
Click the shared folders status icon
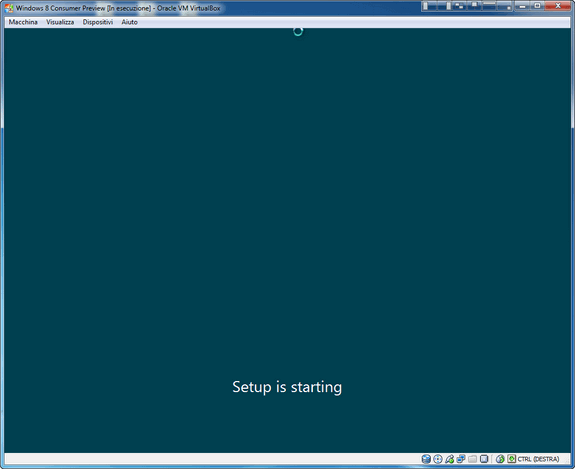(x=472, y=459)
